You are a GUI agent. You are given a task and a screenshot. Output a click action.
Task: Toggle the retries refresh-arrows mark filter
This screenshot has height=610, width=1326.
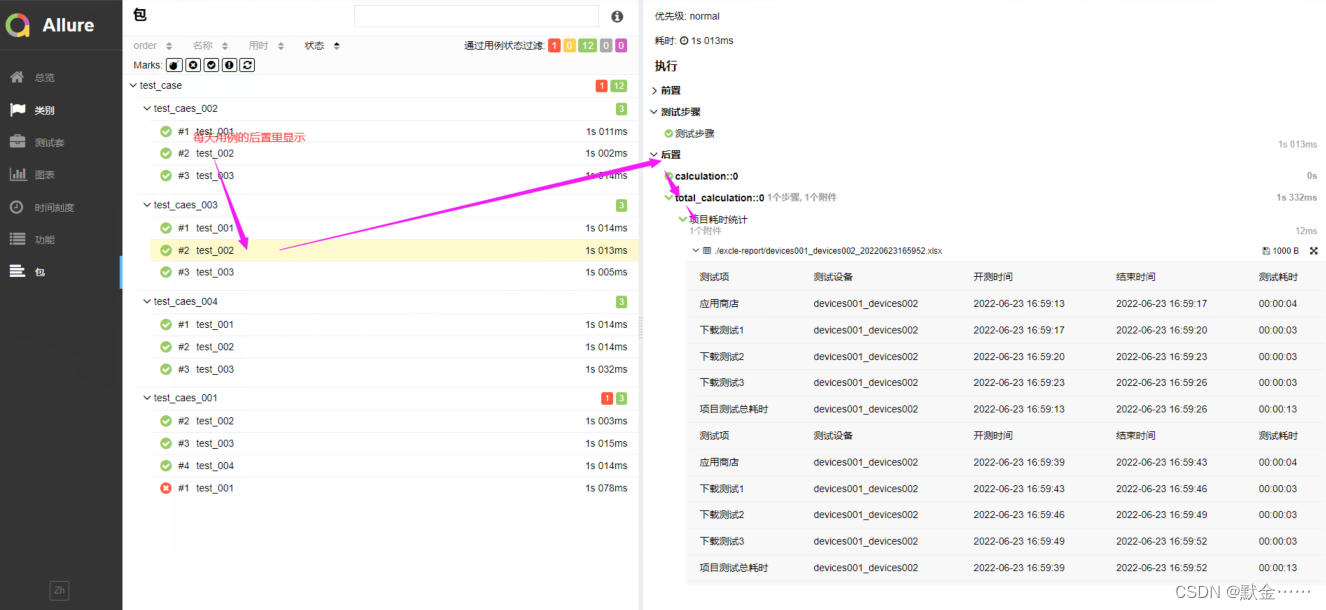coord(247,65)
